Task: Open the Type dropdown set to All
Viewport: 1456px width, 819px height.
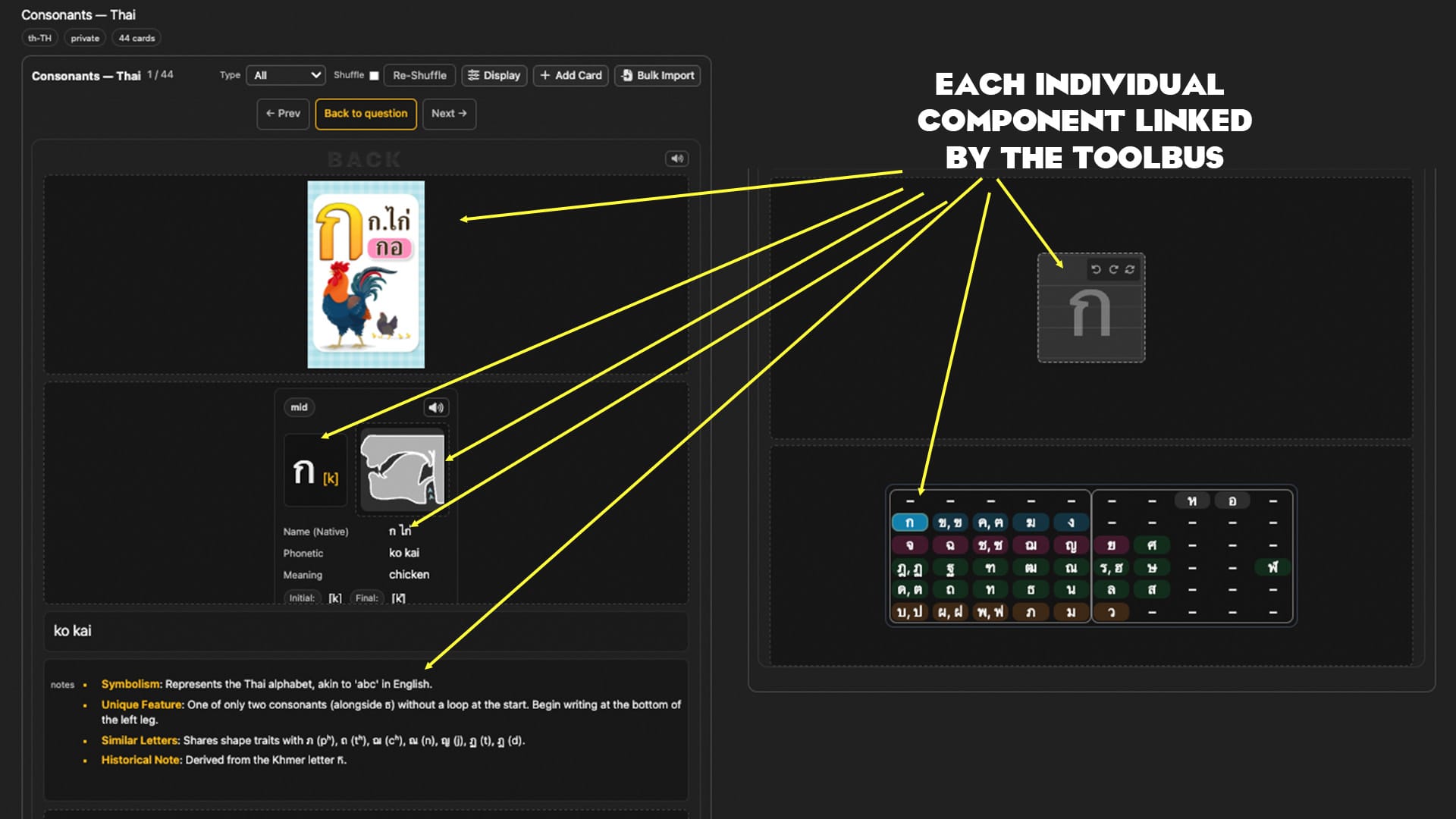Action: [x=286, y=75]
